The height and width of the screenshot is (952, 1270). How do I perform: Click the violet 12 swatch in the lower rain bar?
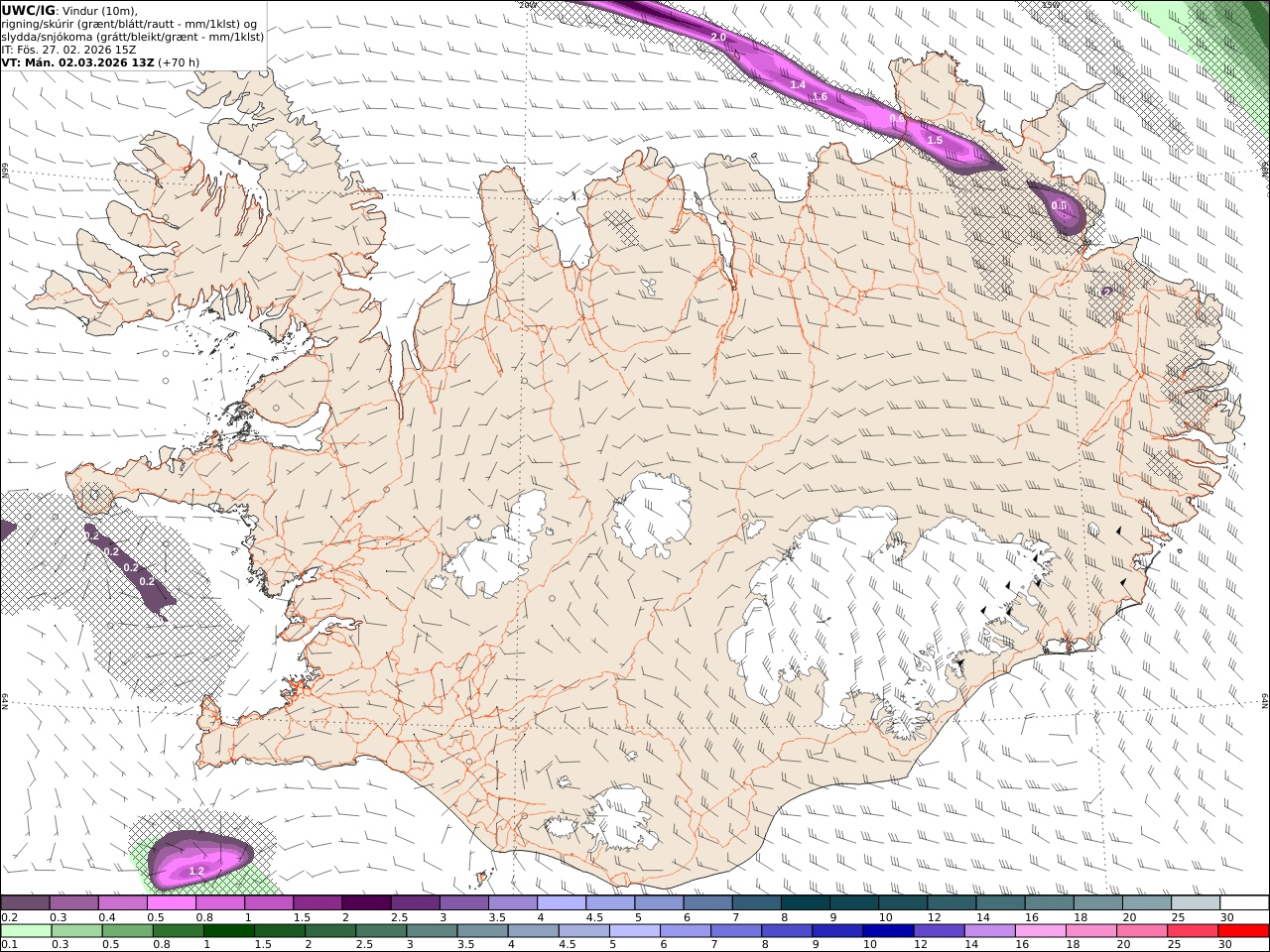(939, 930)
